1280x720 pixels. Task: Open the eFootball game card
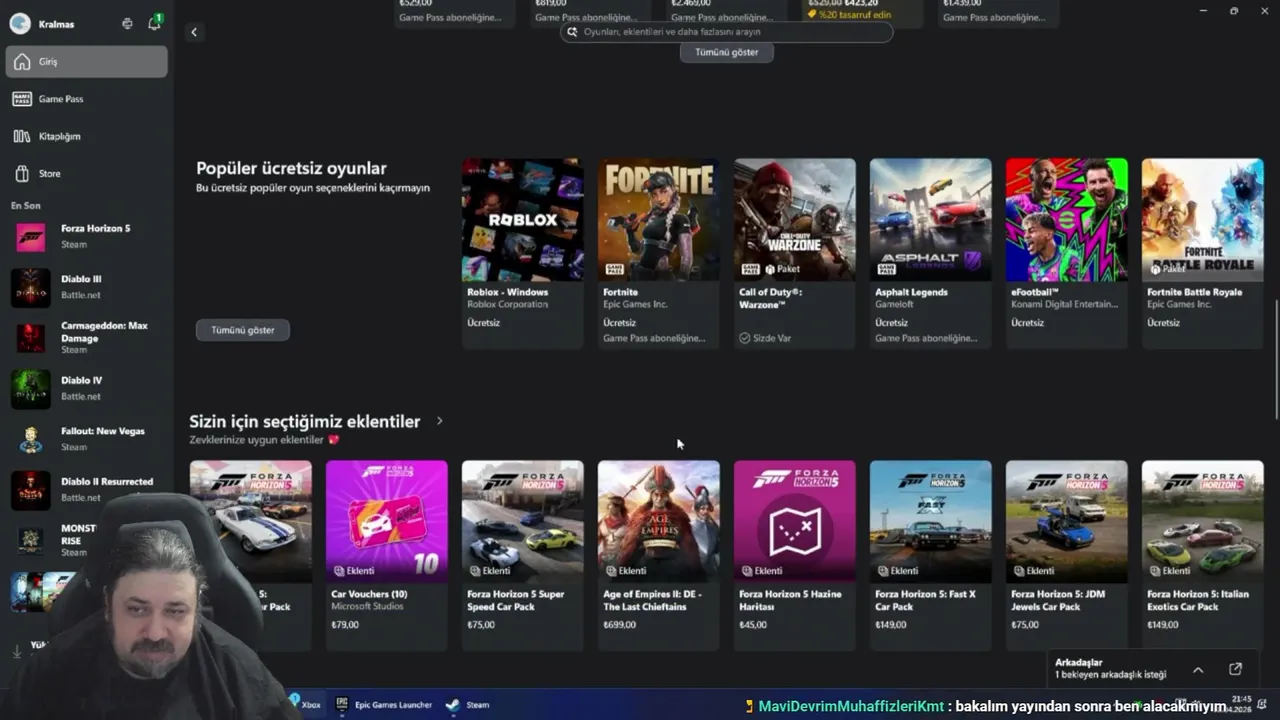coord(1066,253)
